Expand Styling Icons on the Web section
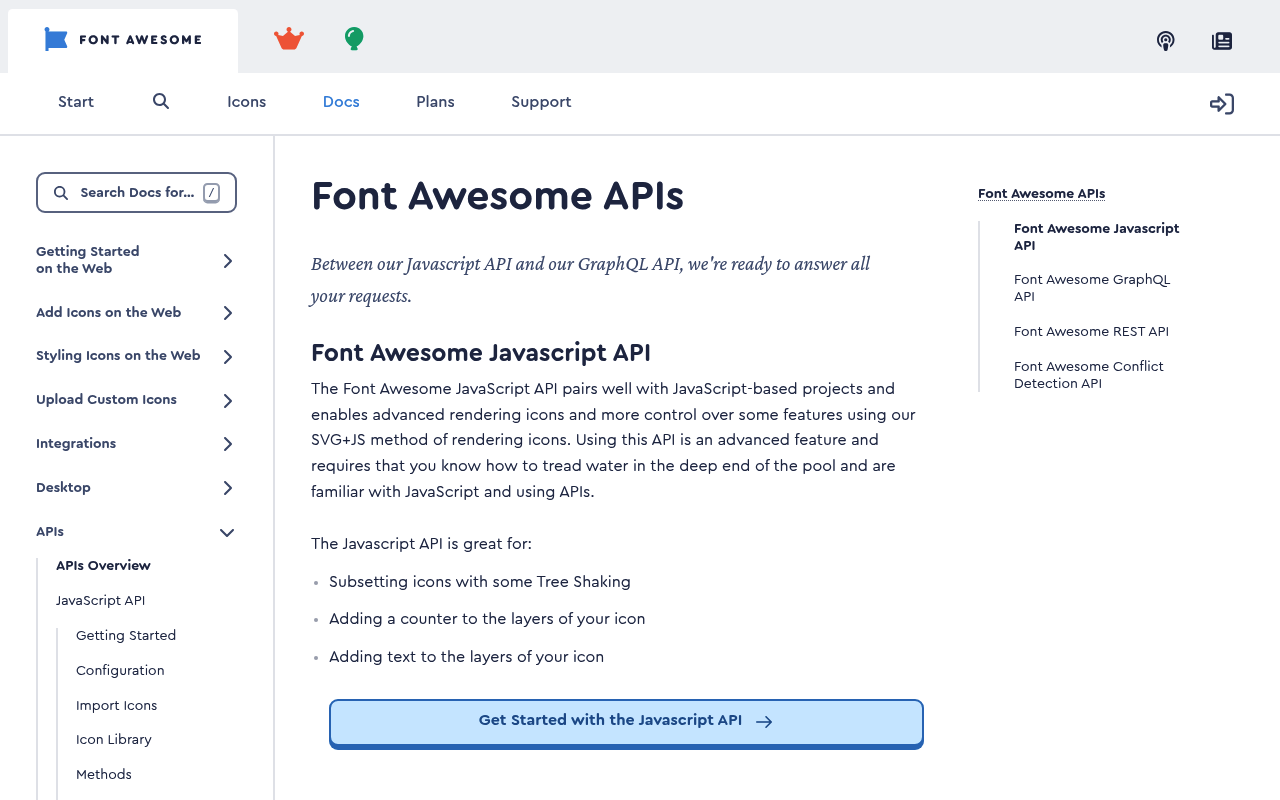 coord(136,356)
